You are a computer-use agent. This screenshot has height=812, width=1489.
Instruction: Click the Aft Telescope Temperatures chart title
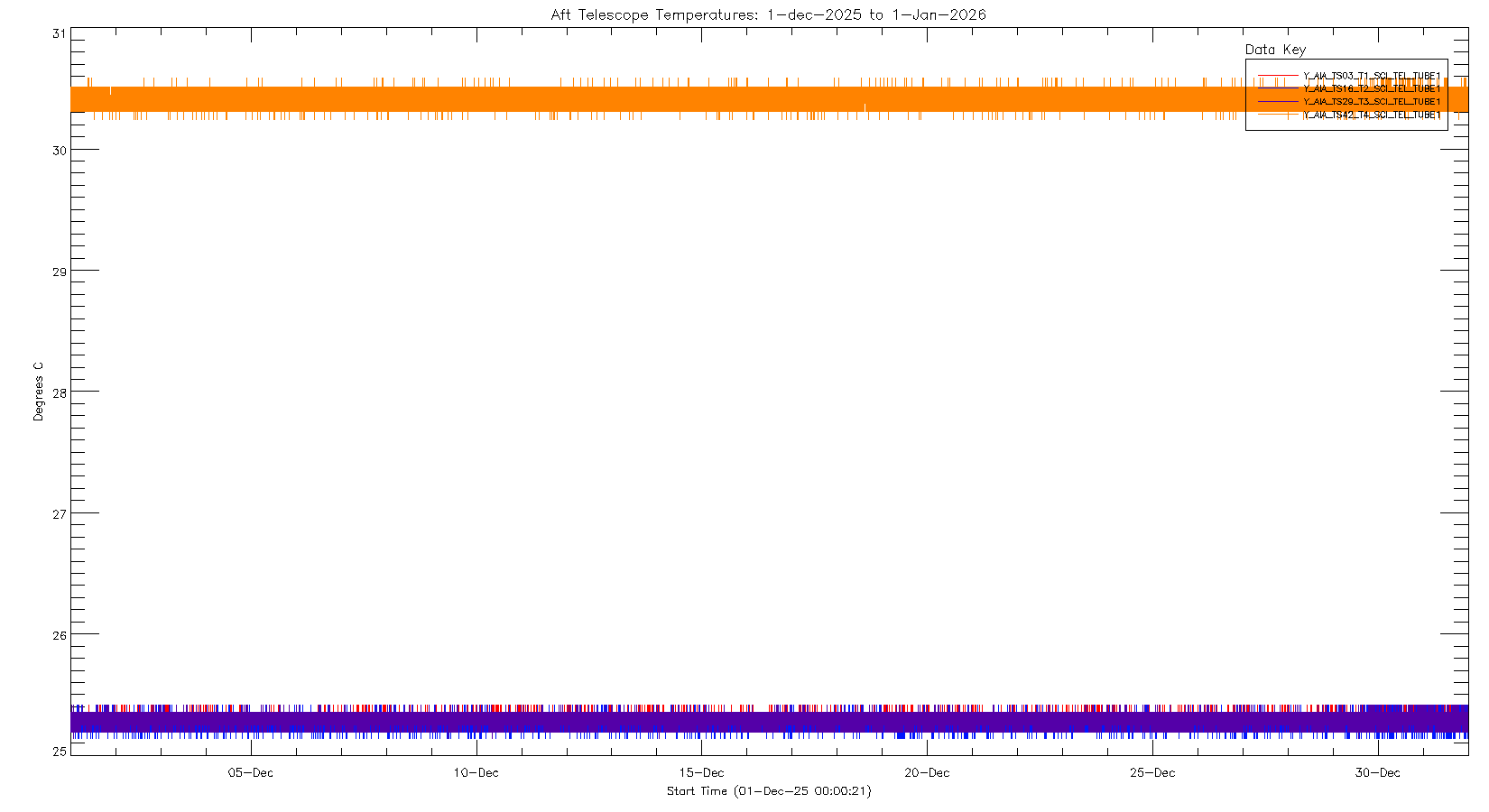coord(768,14)
